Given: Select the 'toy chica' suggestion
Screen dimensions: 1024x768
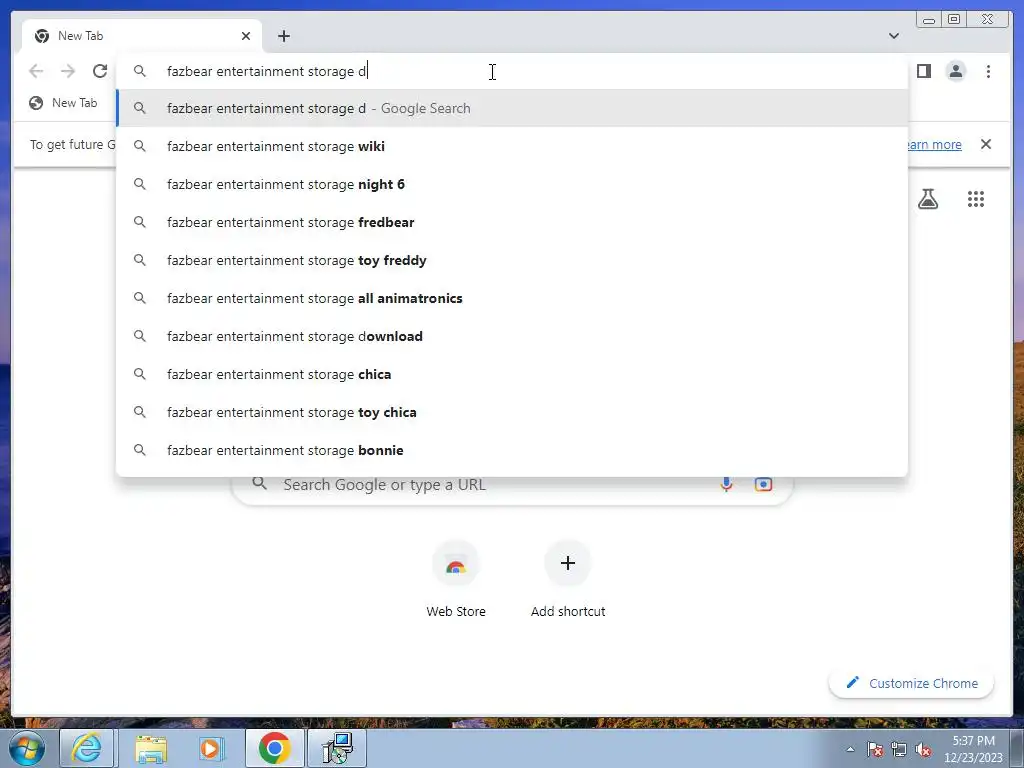Looking at the screenshot, I should coord(512,412).
